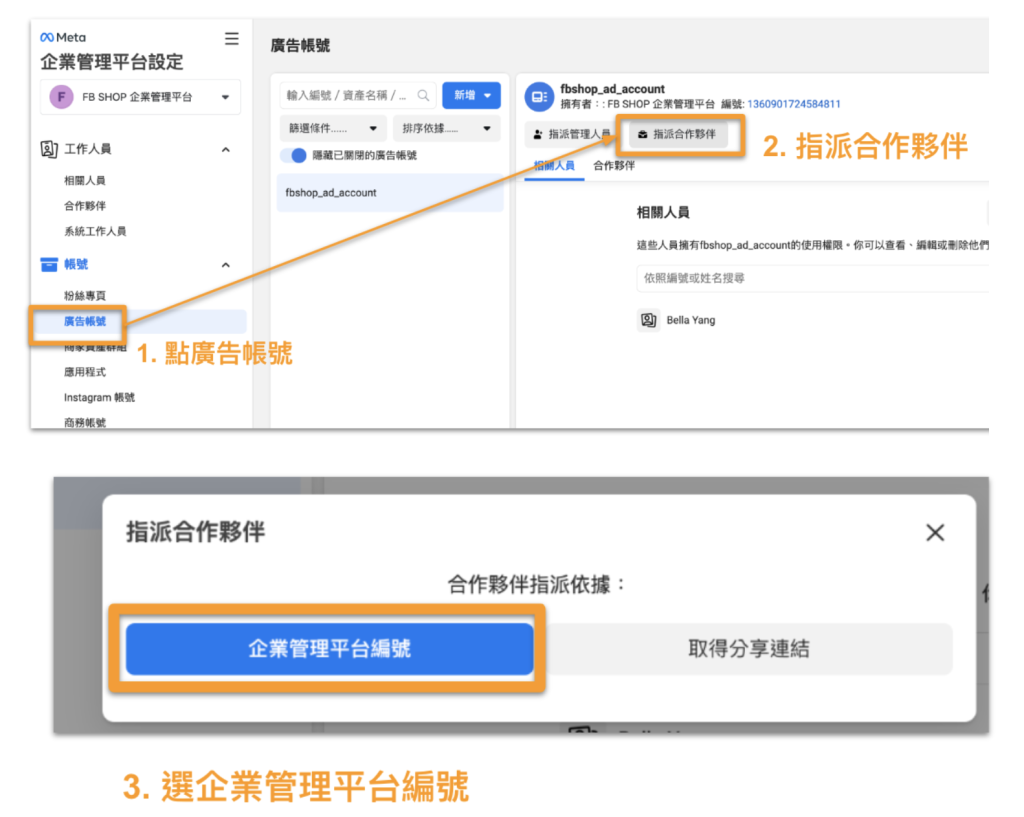The height and width of the screenshot is (817, 1024).
Task: Click the search magnifier icon
Action: coord(421,95)
